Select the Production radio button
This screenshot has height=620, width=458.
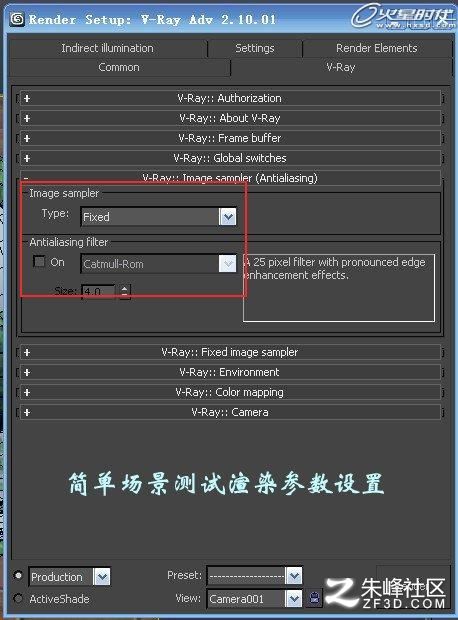click(x=18, y=575)
